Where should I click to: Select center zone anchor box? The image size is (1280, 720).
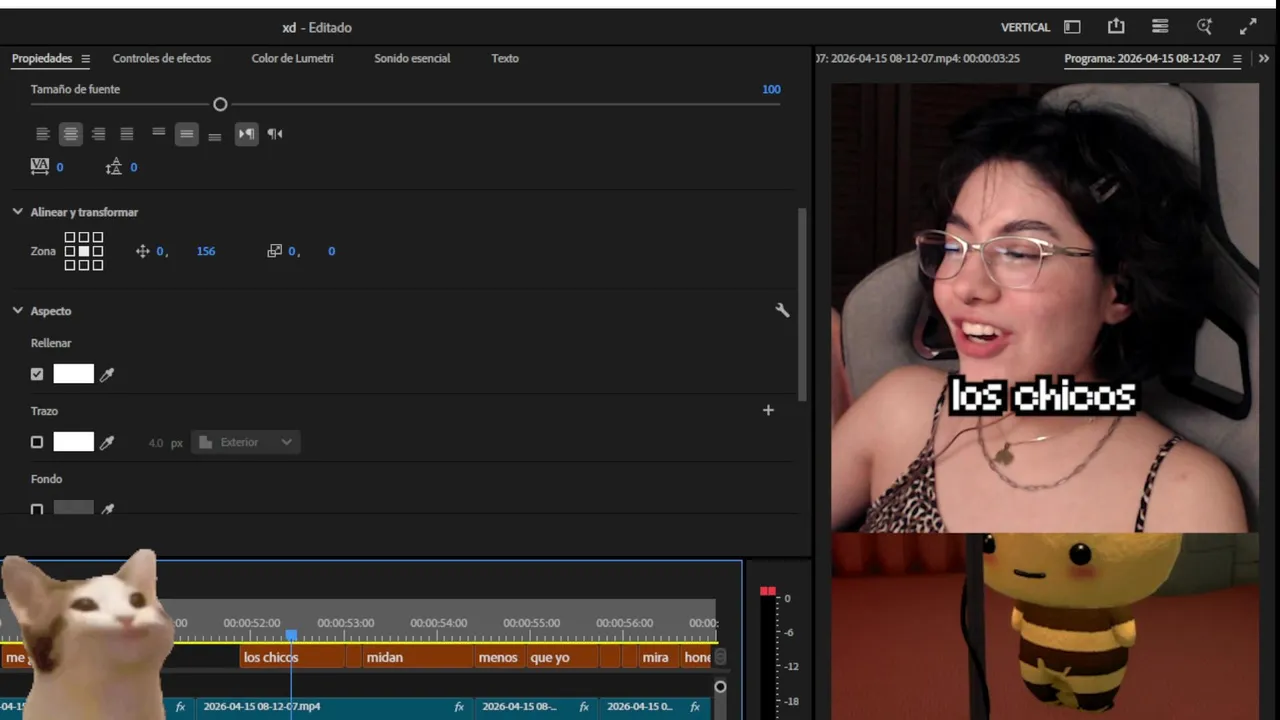[x=84, y=251]
